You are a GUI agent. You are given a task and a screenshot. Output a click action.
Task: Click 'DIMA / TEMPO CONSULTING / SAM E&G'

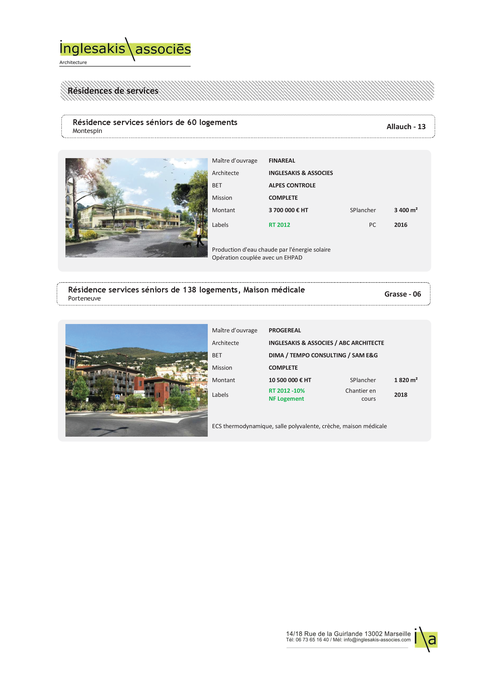323,355
